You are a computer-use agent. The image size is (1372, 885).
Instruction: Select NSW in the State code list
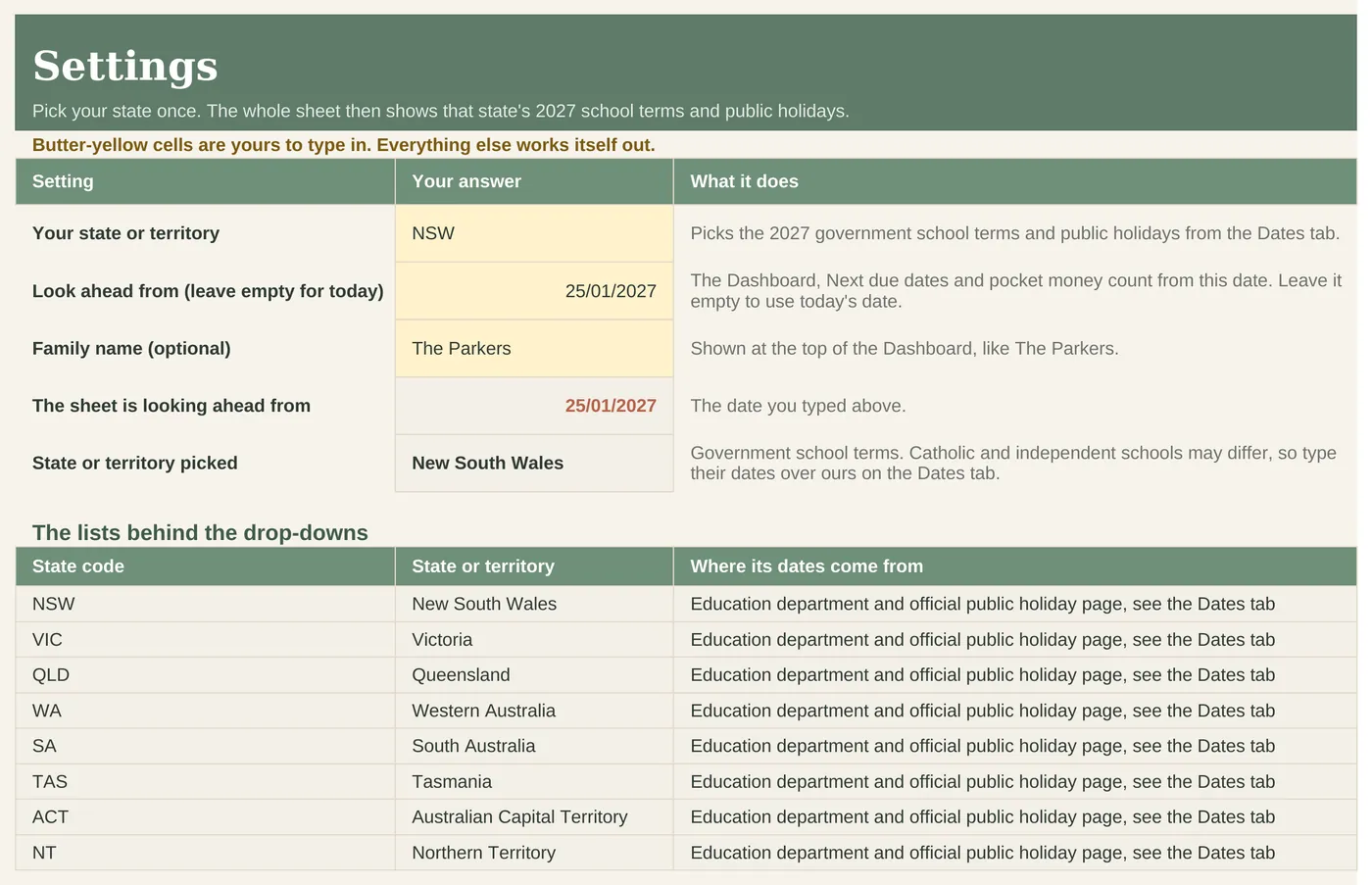(205, 604)
